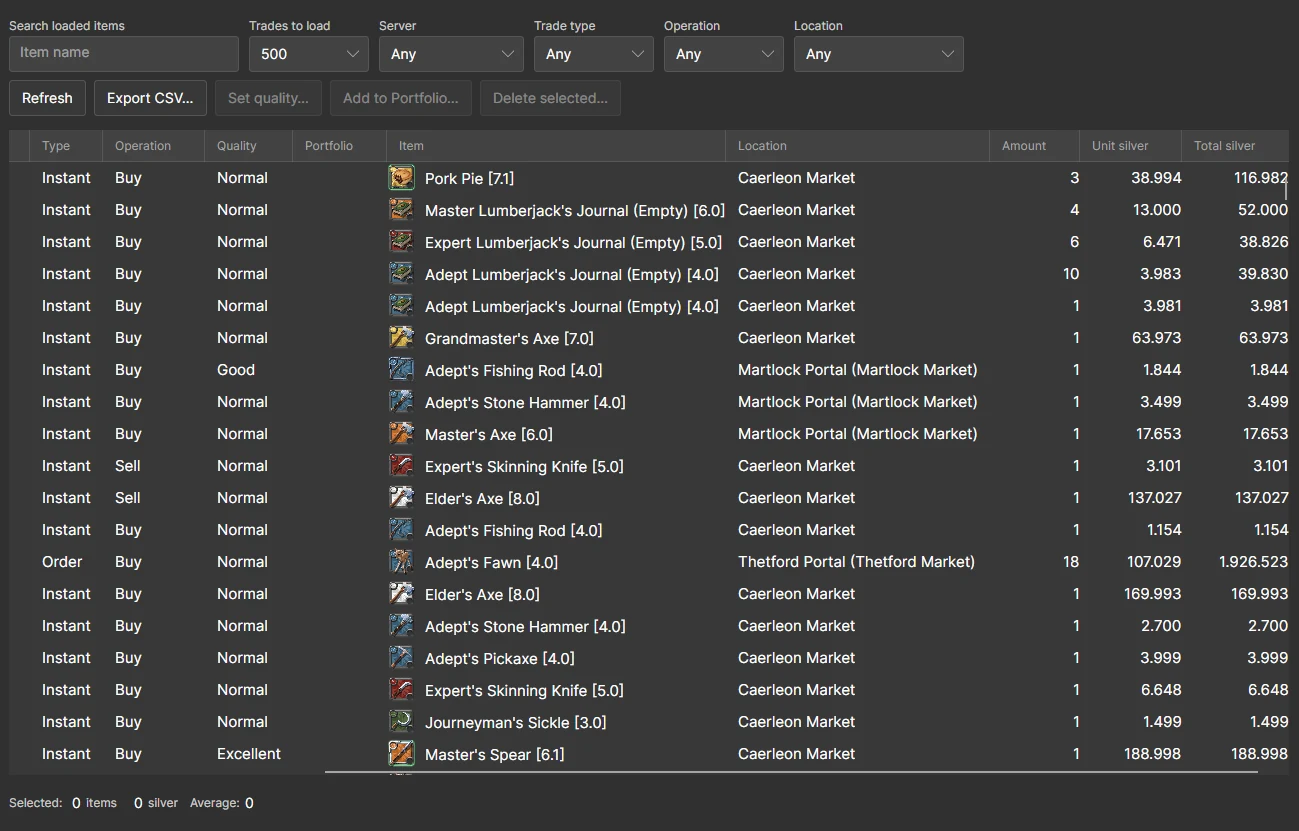Select the Thetford Portal (Thetford Market) cell

pyautogui.click(x=856, y=562)
